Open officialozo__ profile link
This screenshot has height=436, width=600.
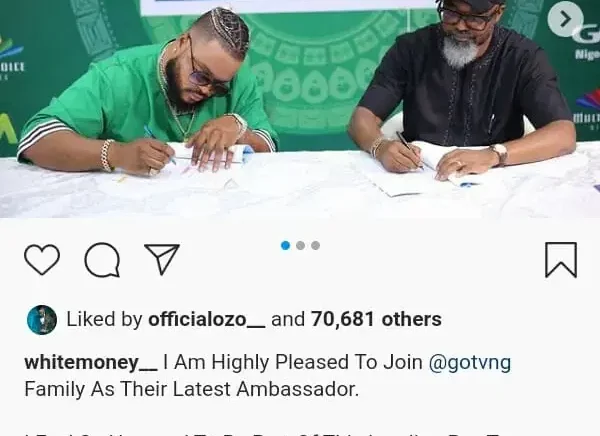click(207, 319)
